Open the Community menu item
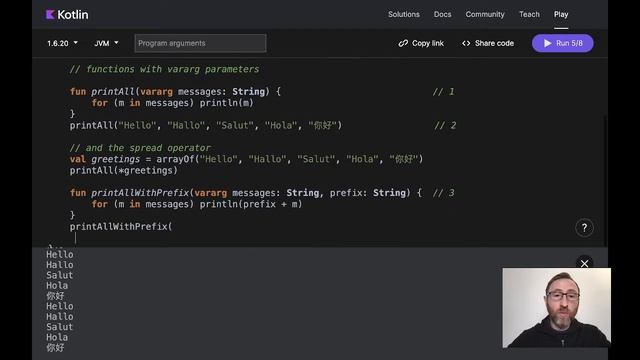The height and width of the screenshot is (360, 640). pos(485,14)
